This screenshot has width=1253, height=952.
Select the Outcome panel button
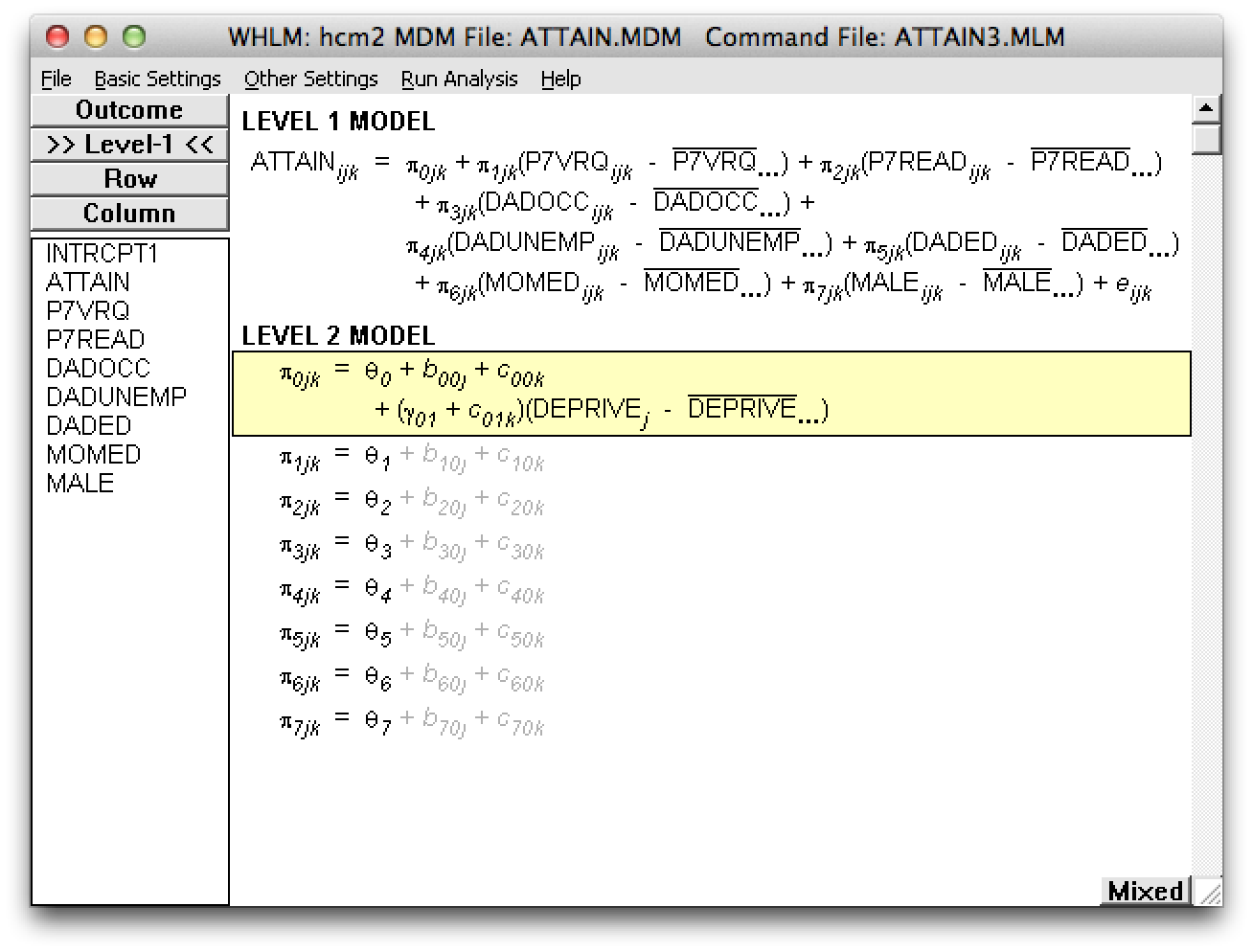pyautogui.click(x=128, y=110)
